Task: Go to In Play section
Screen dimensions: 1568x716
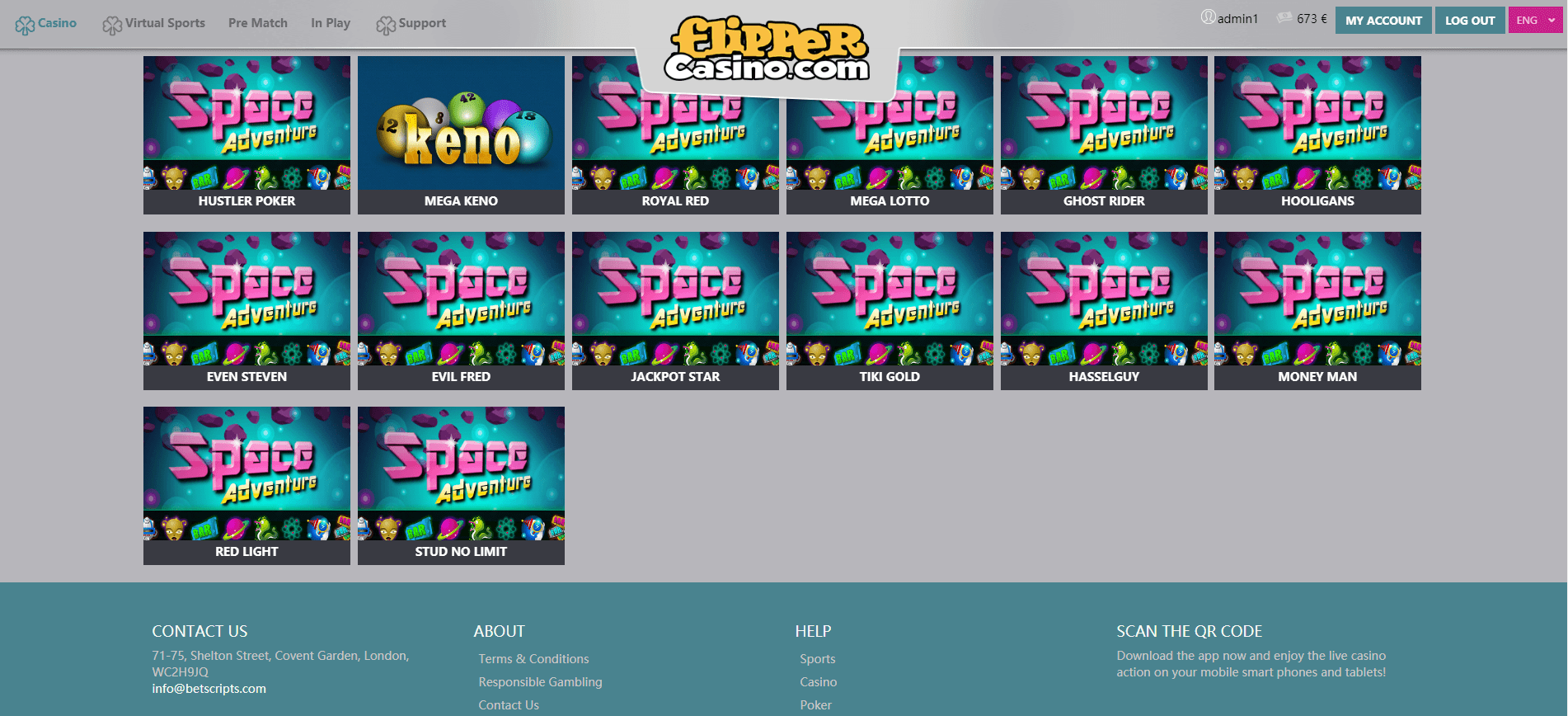Action: coord(331,23)
